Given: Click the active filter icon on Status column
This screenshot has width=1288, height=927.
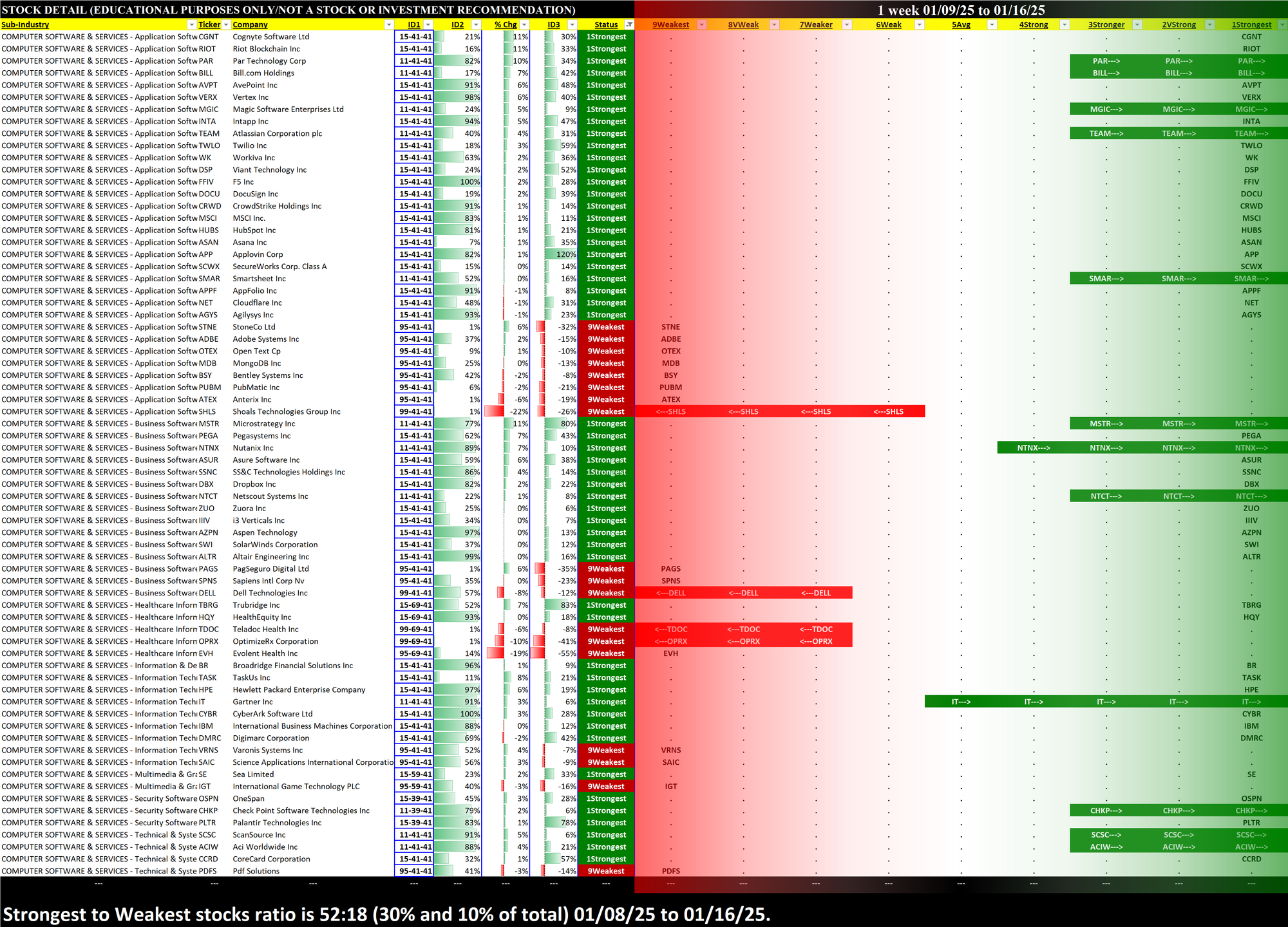Looking at the screenshot, I should coord(629,24).
